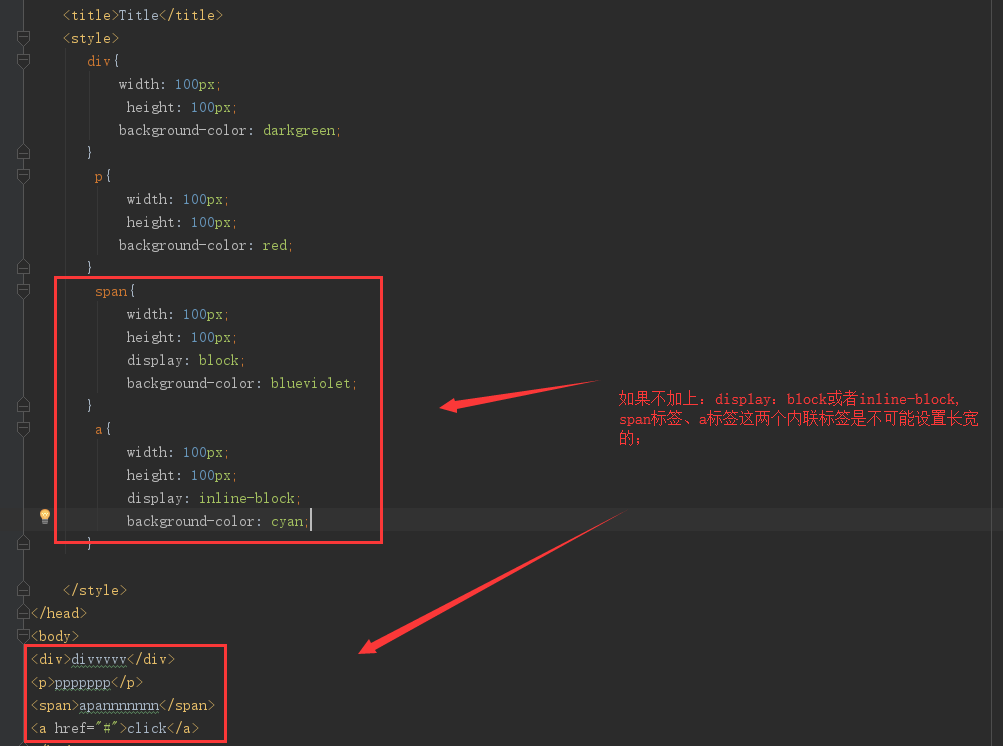Click the darkgreen color value text
1003x746 pixels.
coord(299,130)
